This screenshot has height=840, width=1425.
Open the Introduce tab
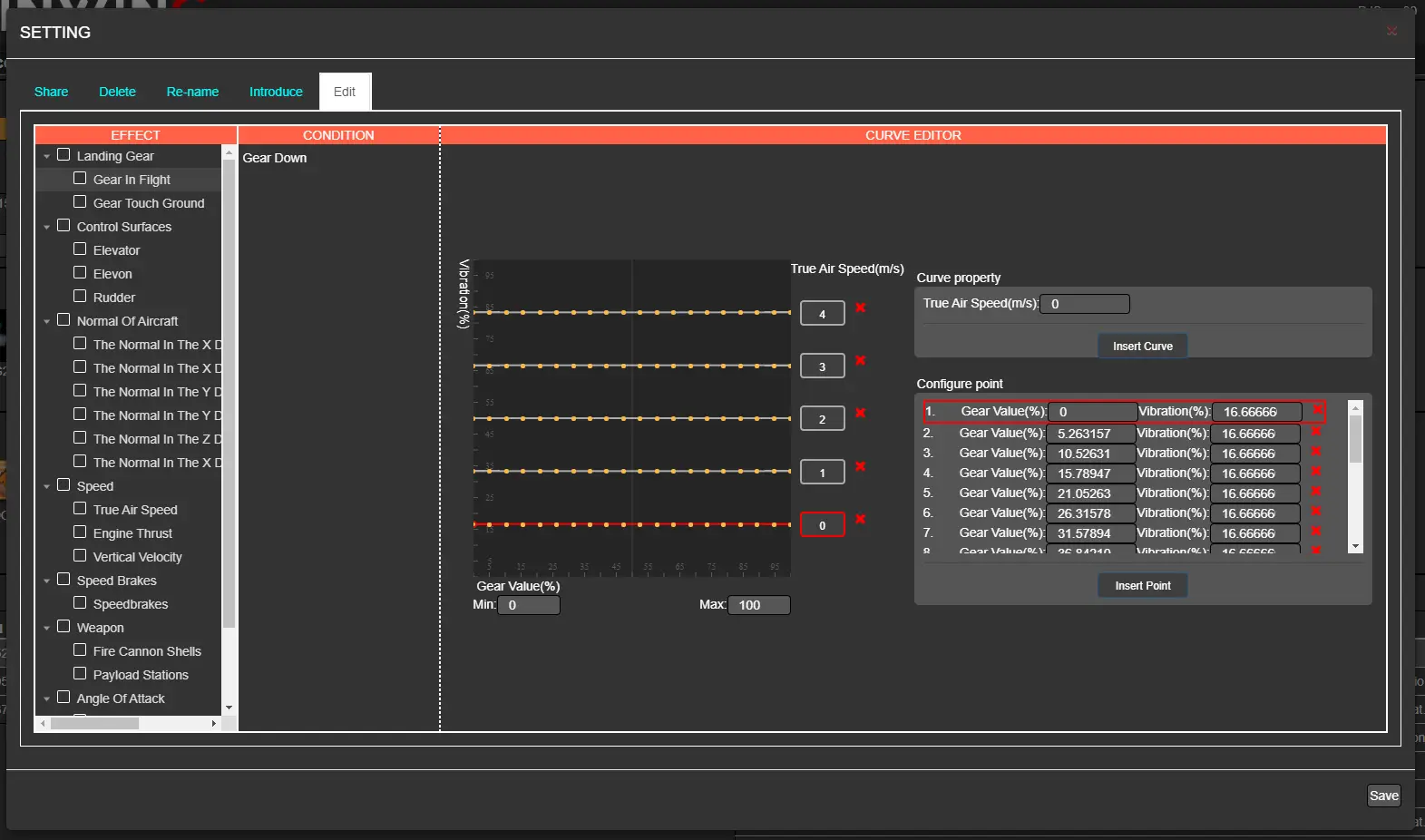click(276, 92)
